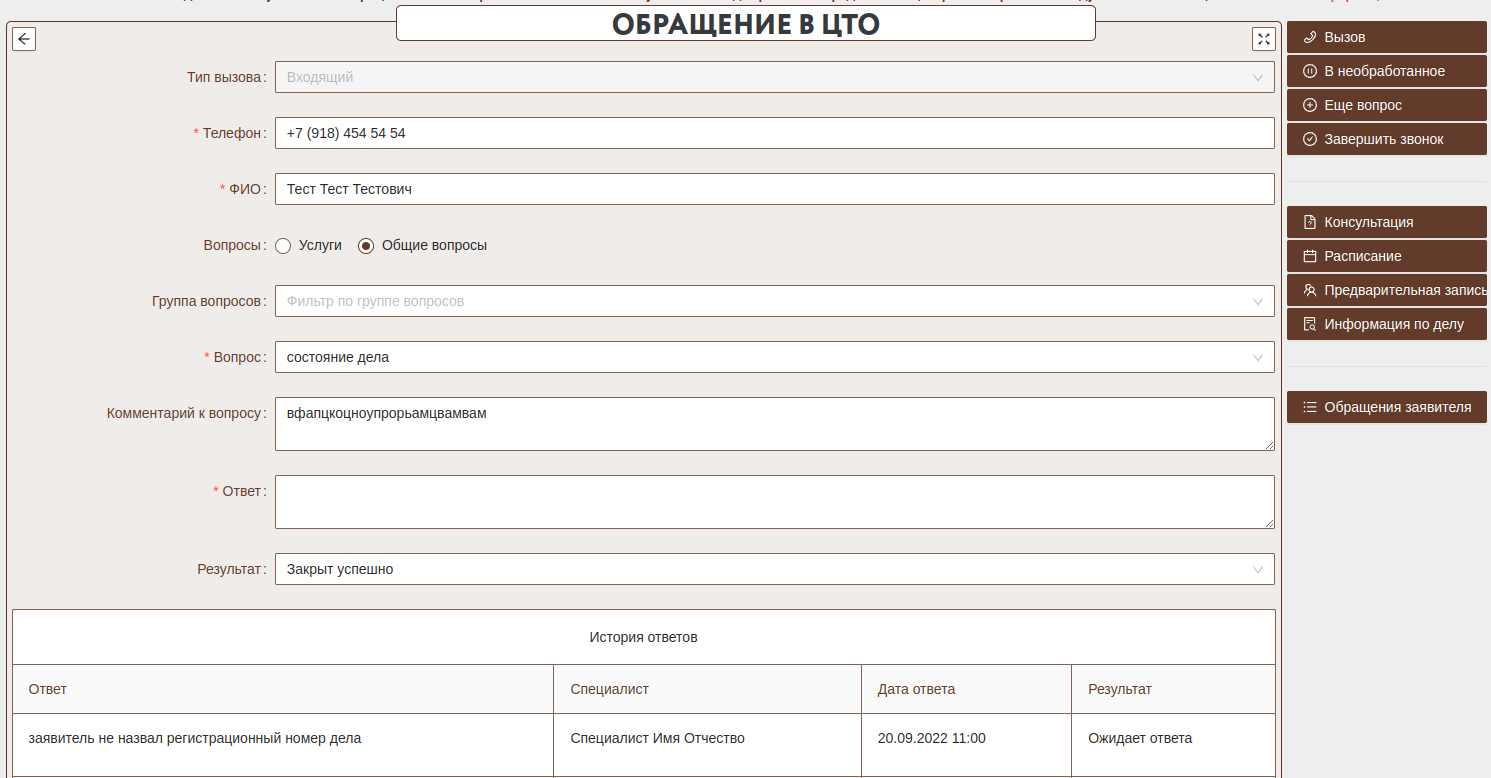The width and height of the screenshot is (1491, 778).
Task: Click the Комментарий к вопросу text area
Action: 774,424
